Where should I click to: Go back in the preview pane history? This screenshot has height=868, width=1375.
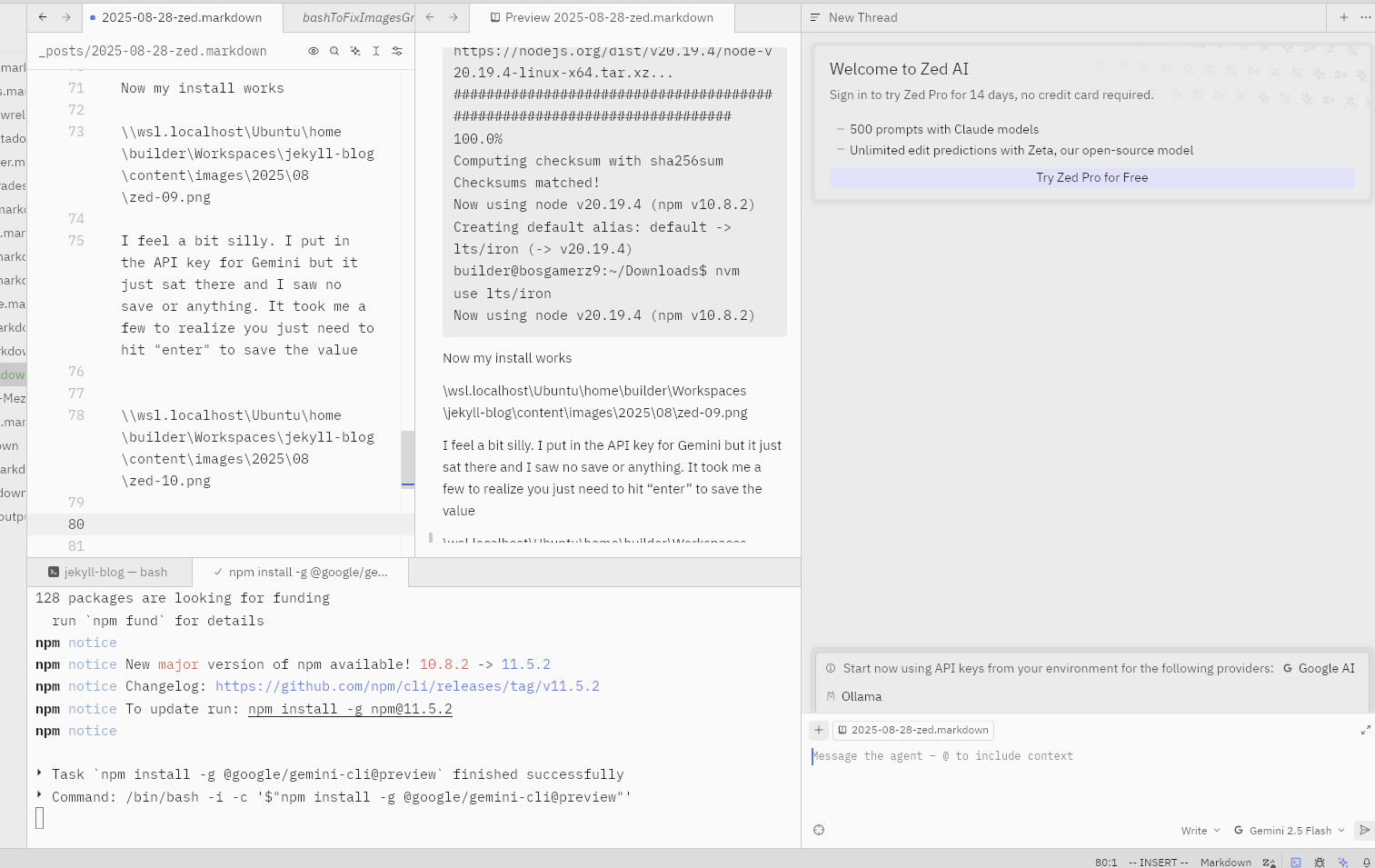tap(430, 17)
